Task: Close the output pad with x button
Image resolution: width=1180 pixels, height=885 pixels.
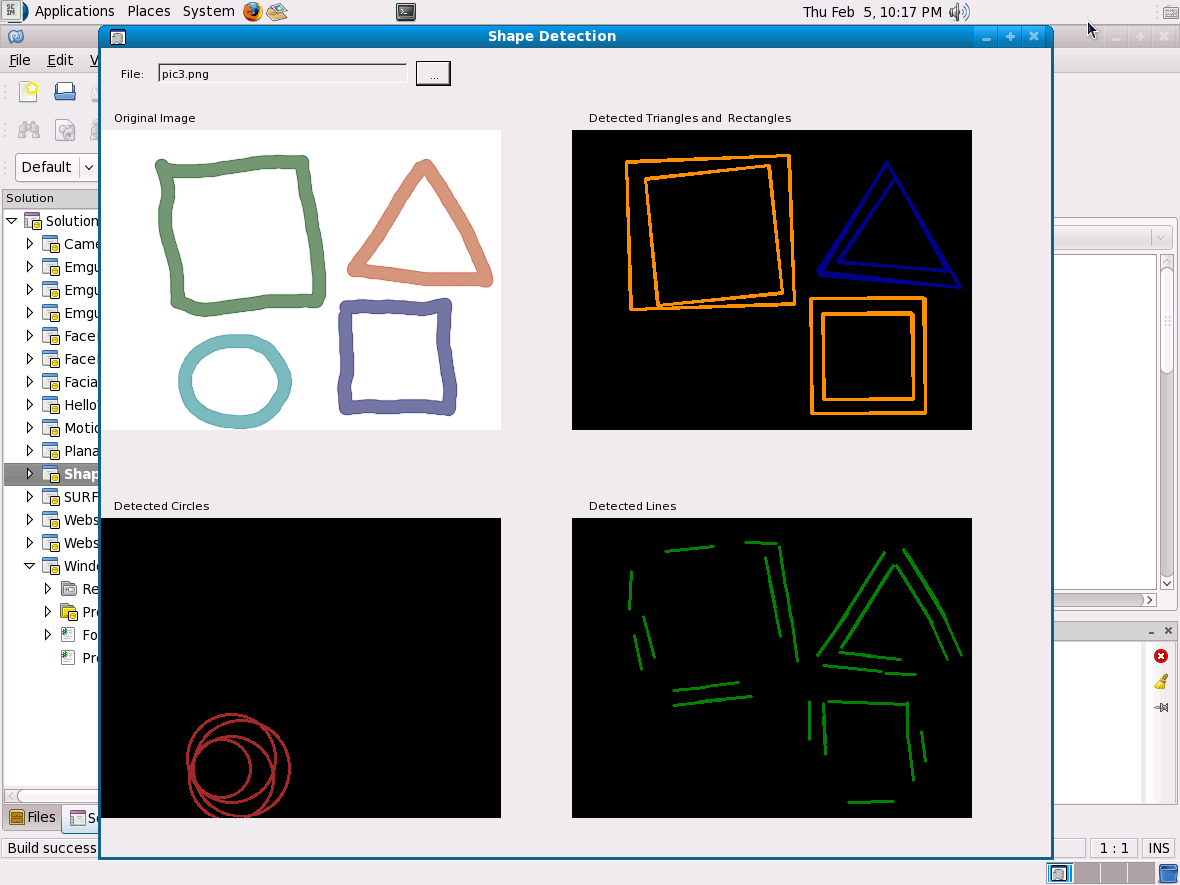Action: 1168,631
